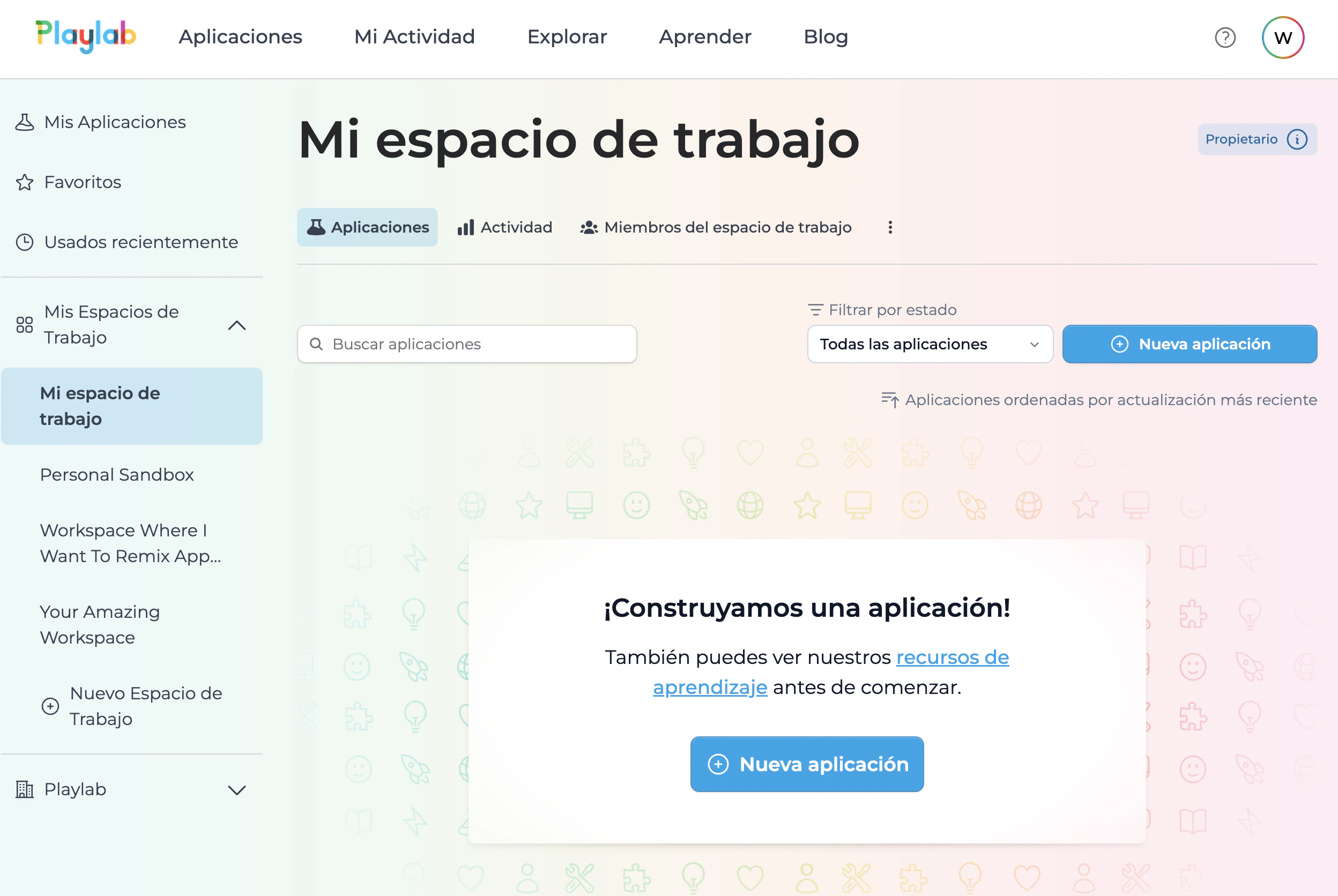This screenshot has width=1338, height=896.
Task: Switch to the Actividad tab
Action: tap(506, 227)
